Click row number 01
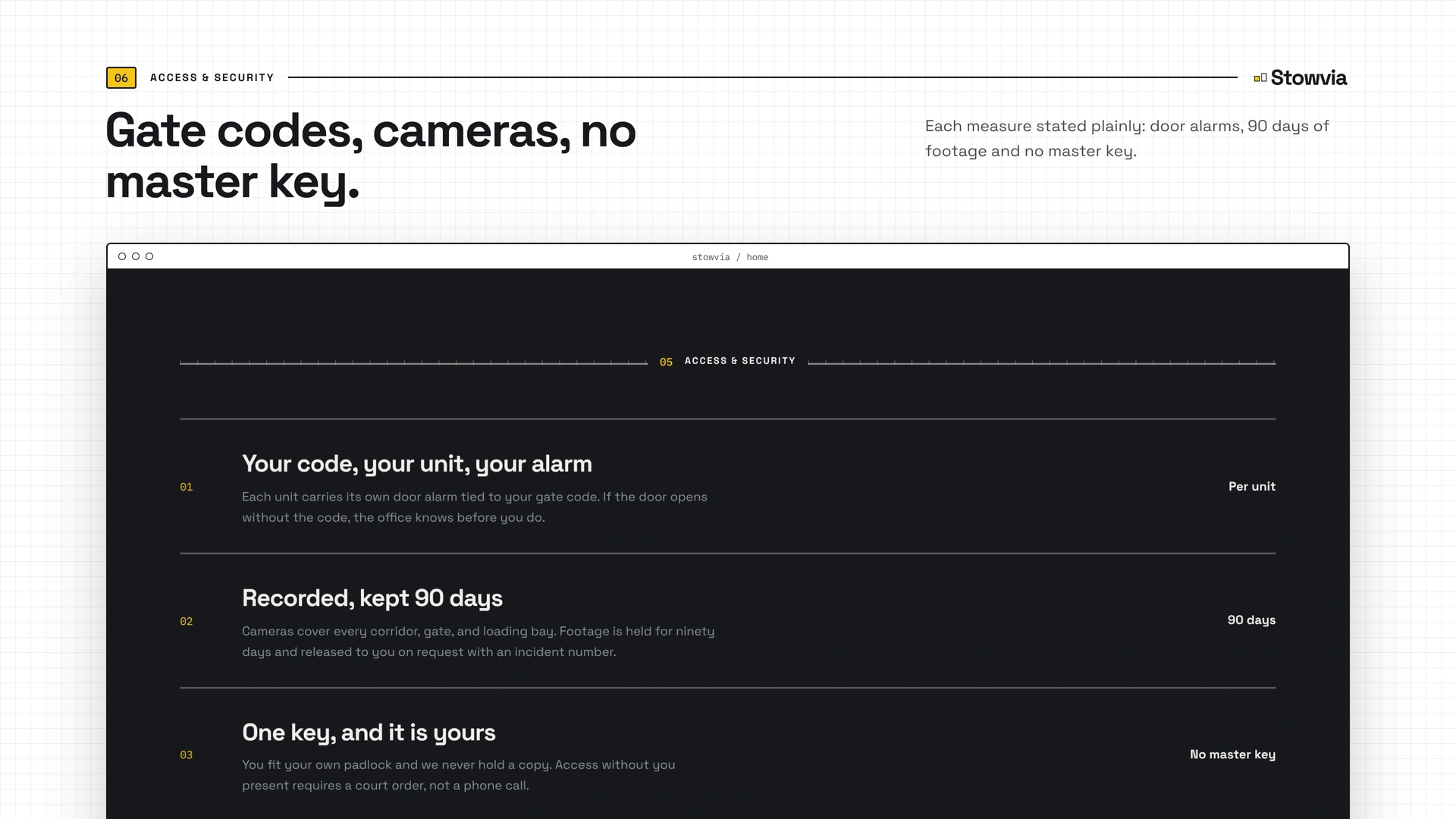Screen dimensions: 1456x819 click(187, 487)
